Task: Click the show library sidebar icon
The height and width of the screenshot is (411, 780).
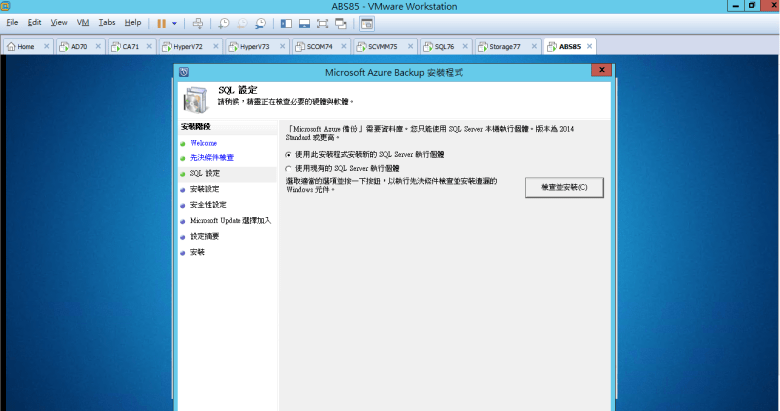Action: 286,22
